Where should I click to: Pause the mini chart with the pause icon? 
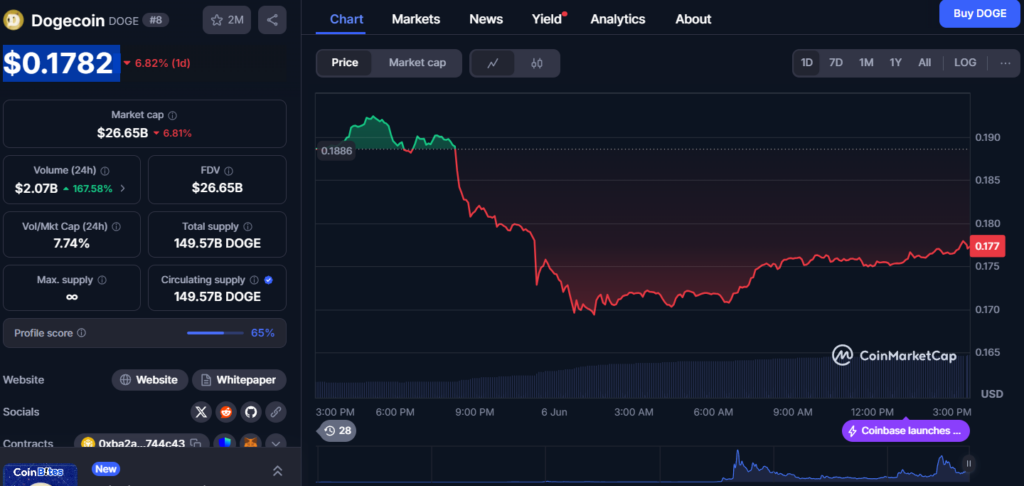coord(968,464)
